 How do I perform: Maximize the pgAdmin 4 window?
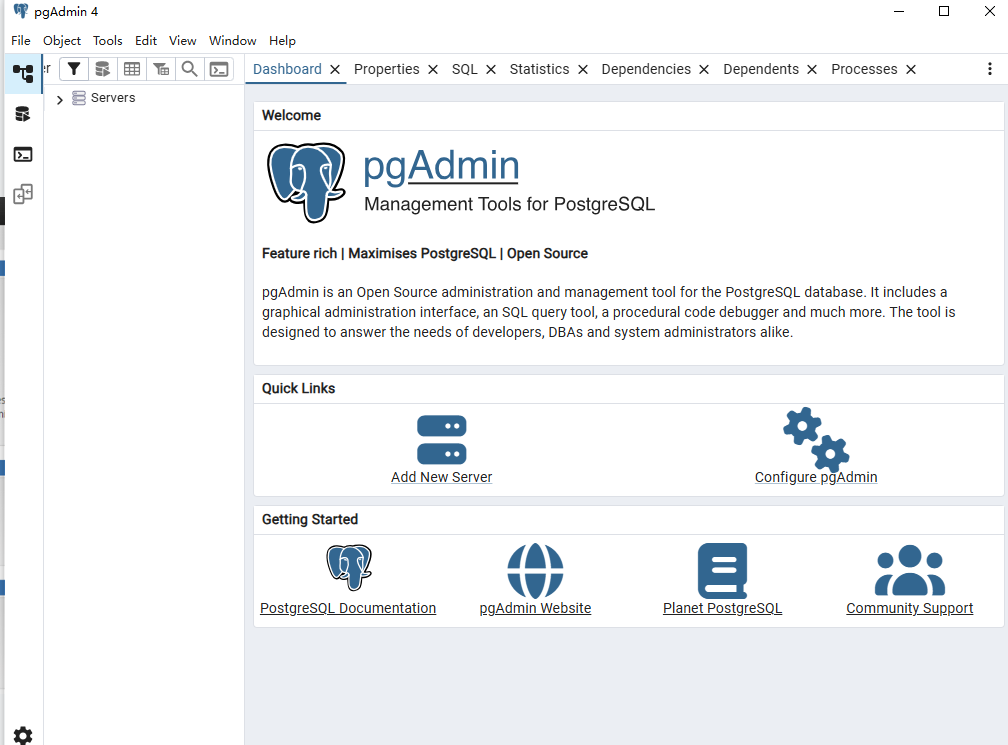click(x=944, y=11)
